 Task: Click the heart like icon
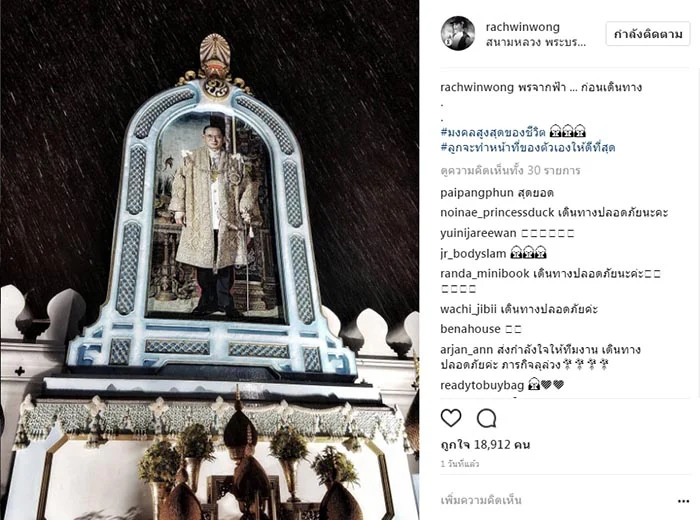pos(451,418)
